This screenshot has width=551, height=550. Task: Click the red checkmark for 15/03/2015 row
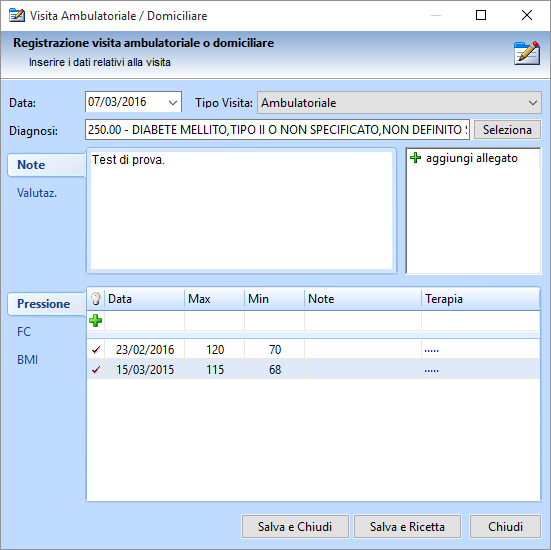tap(96, 370)
